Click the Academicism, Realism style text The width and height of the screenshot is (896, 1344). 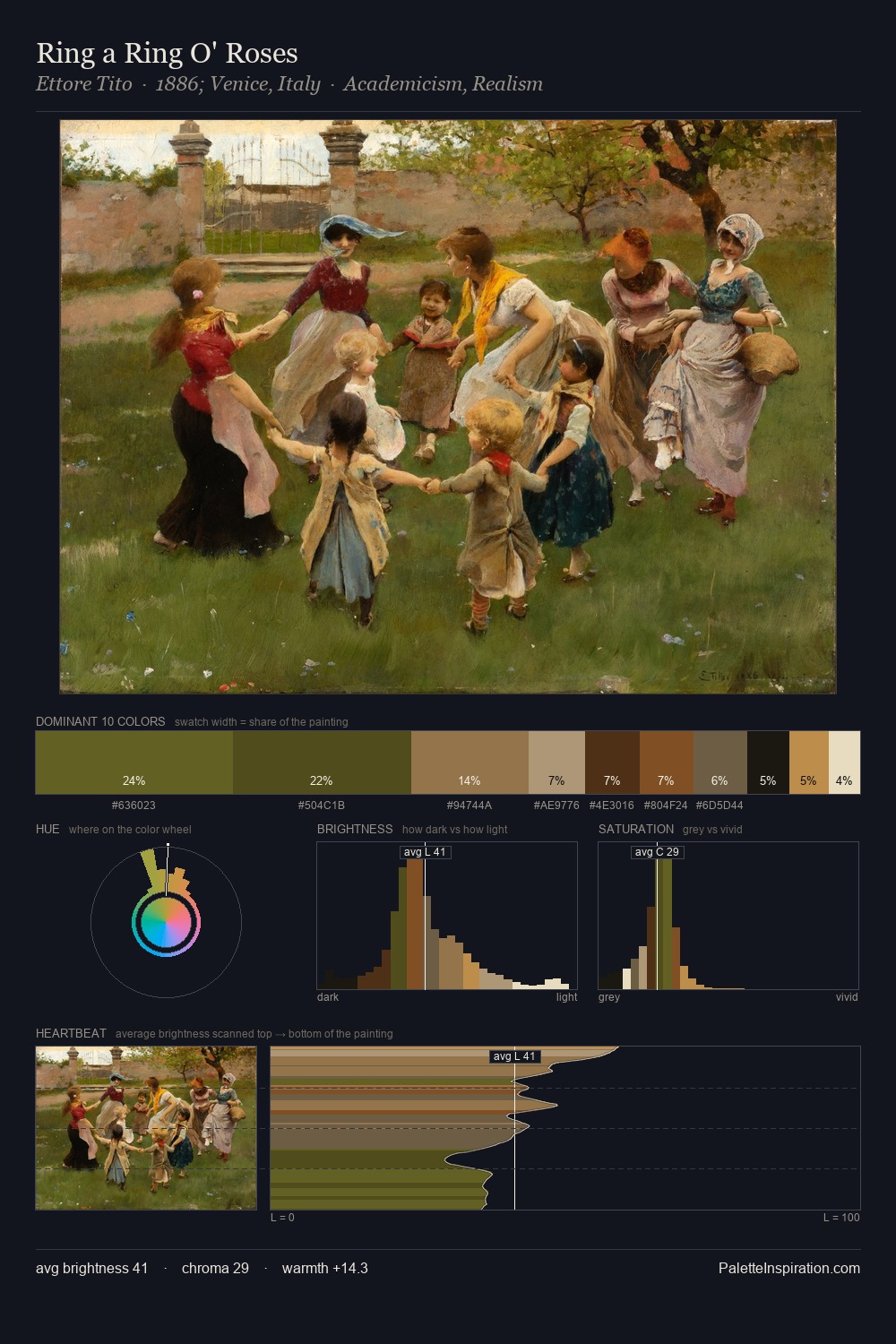tap(443, 84)
